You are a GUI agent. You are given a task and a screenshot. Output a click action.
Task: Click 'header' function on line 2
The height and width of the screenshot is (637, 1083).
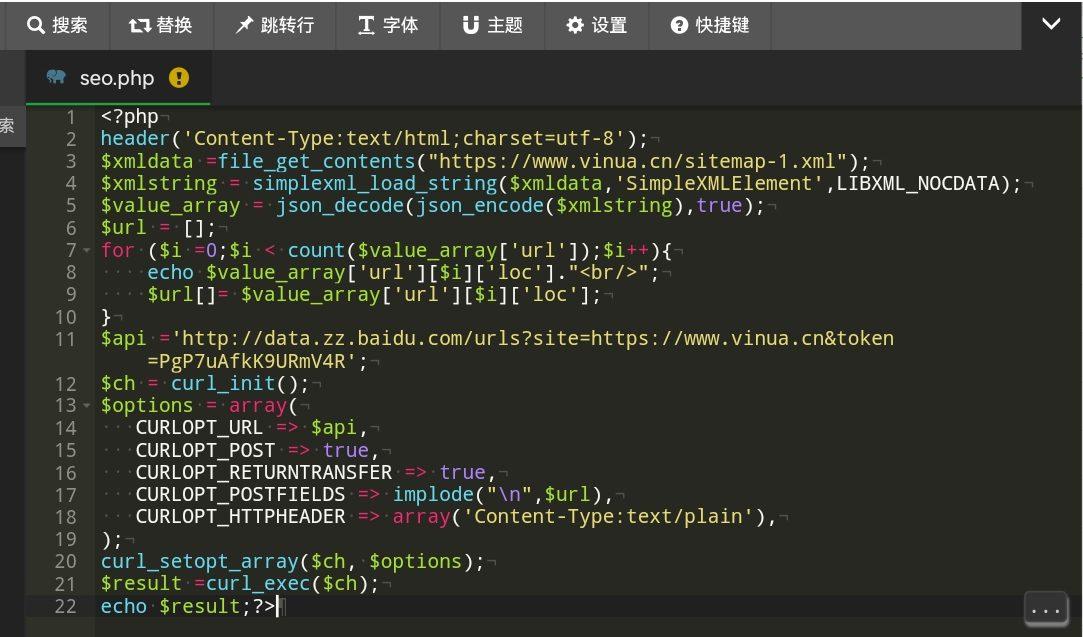coord(135,138)
